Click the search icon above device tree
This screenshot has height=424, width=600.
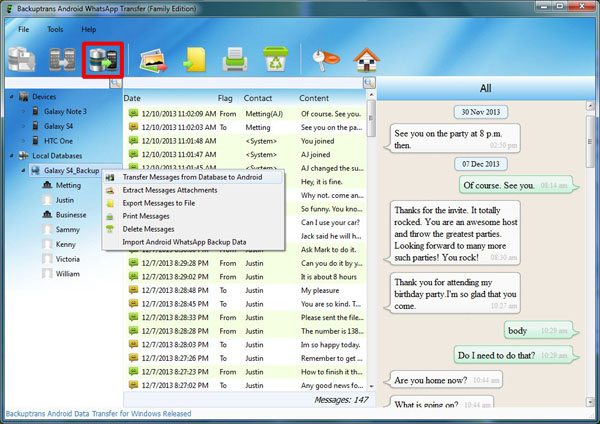tap(116, 83)
